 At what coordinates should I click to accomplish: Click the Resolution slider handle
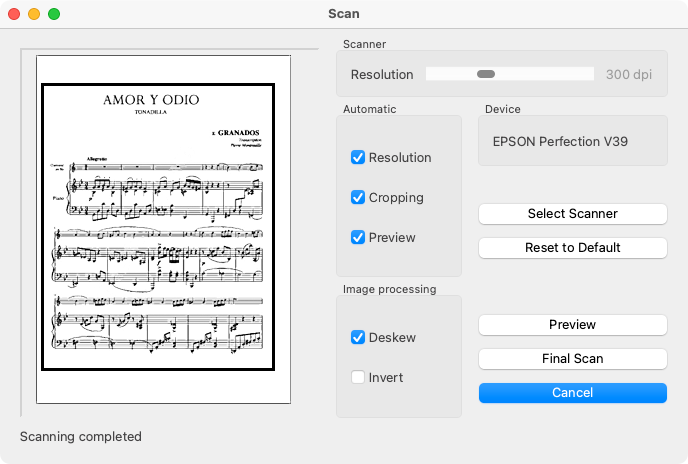pos(486,74)
